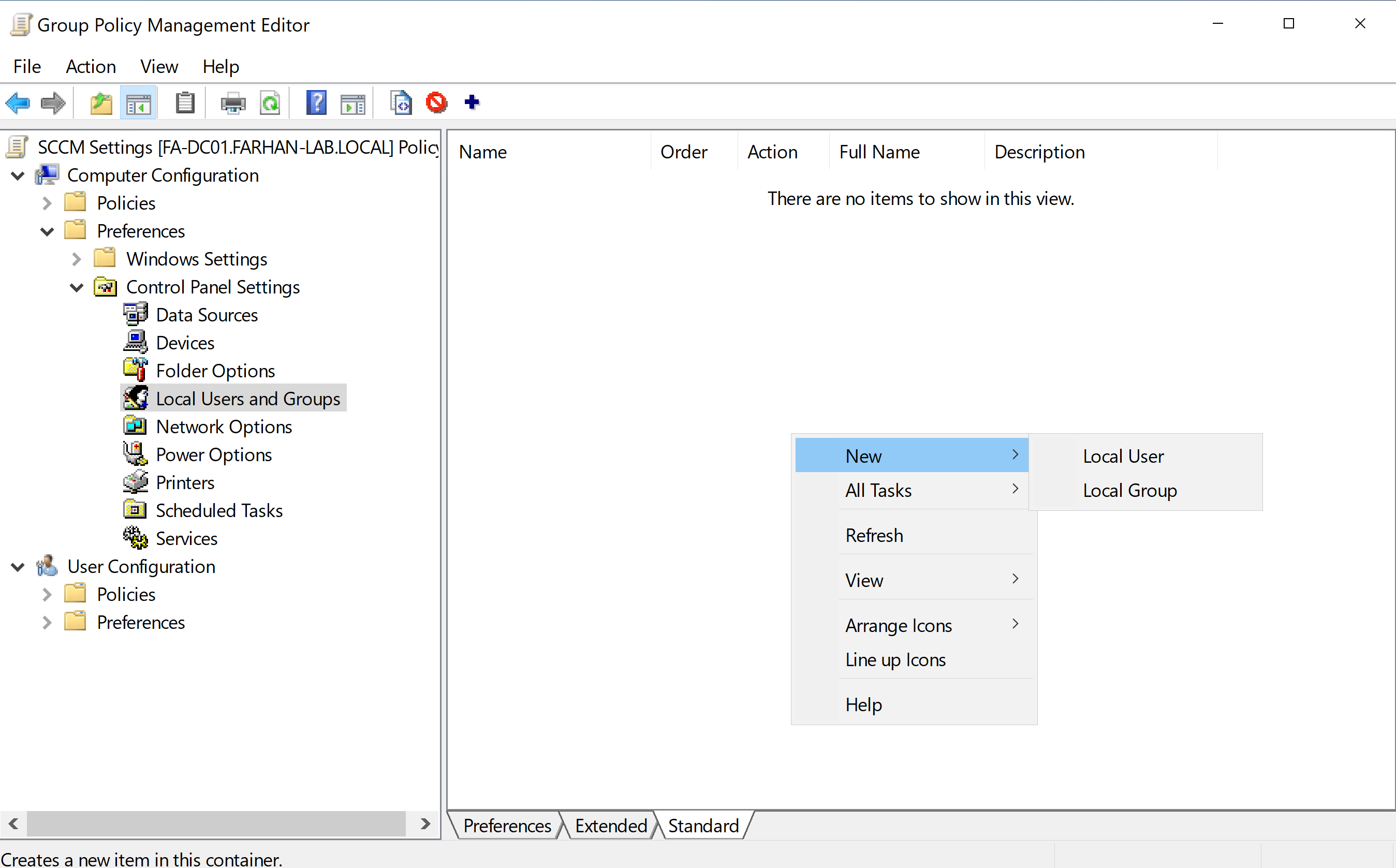Expand User Configuration Preferences folder
Viewport: 1396px width, 868px height.
pos(47,623)
